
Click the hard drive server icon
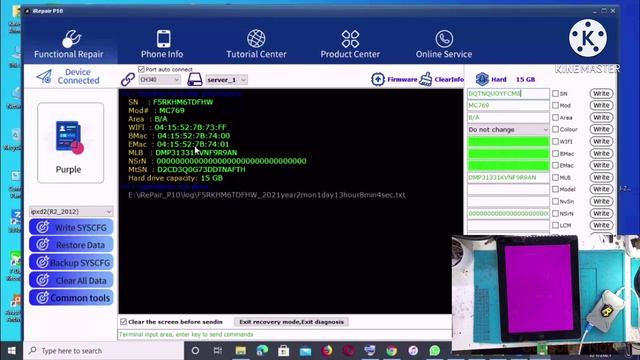[195, 79]
